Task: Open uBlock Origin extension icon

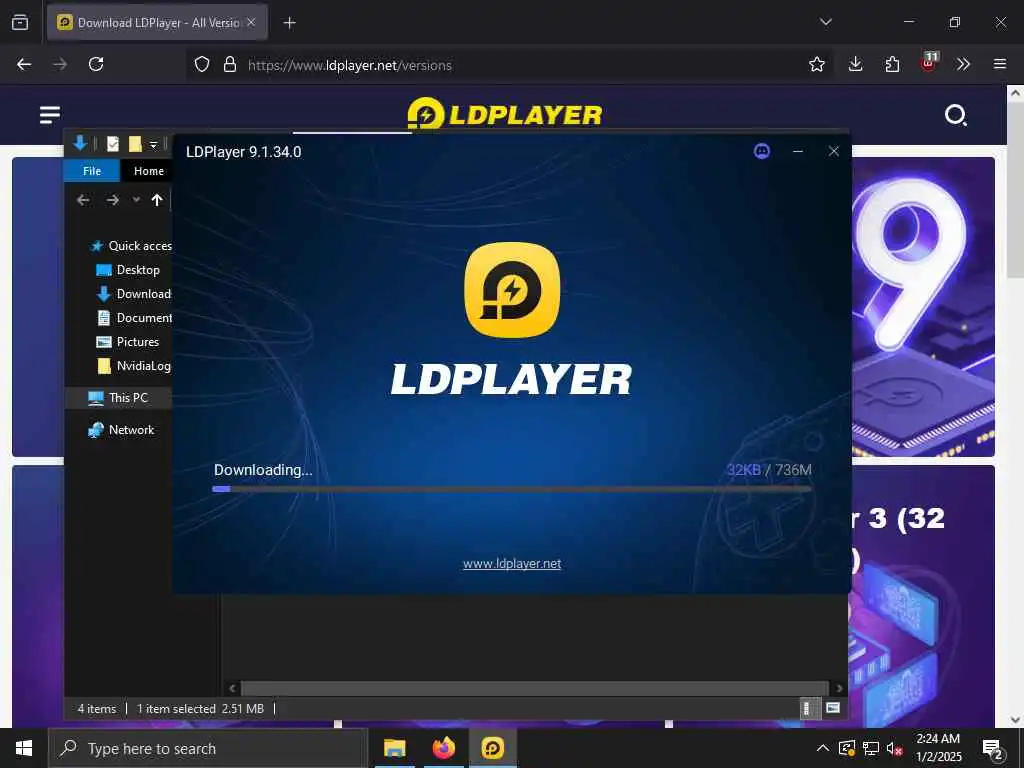Action: click(929, 63)
